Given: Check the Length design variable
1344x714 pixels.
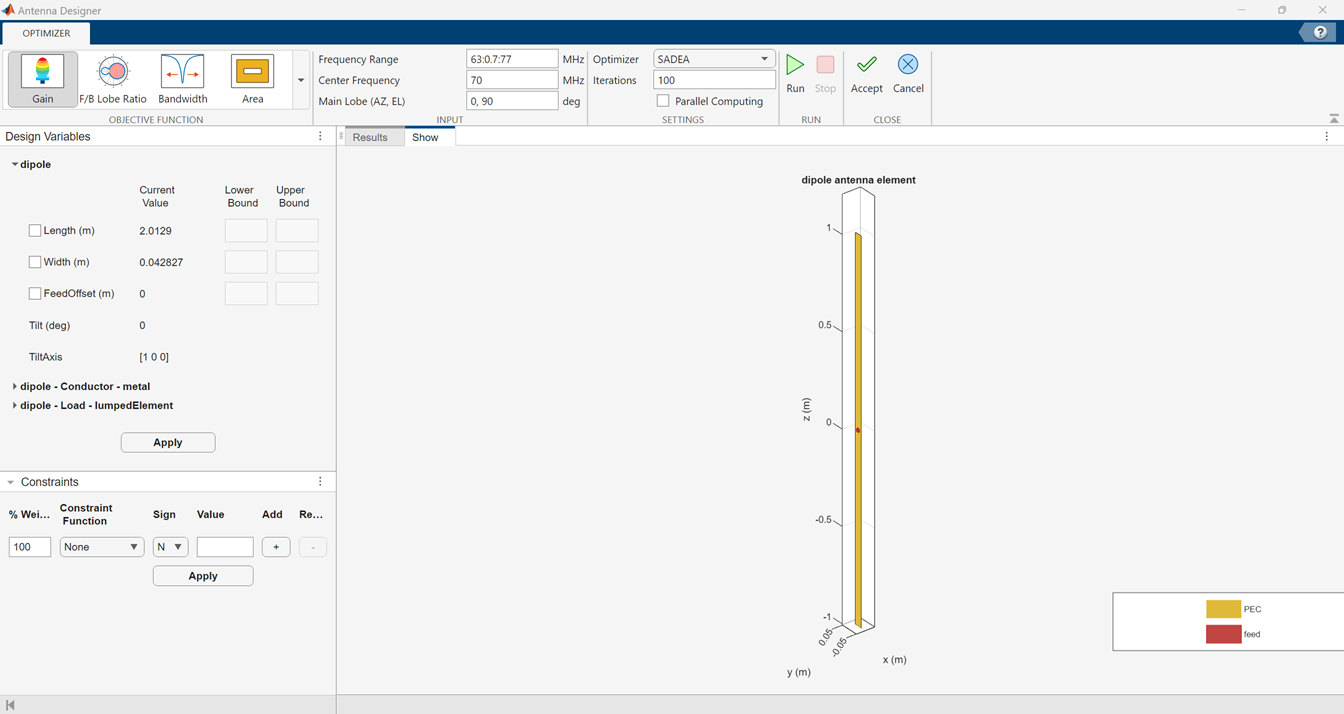Looking at the screenshot, I should [35, 230].
